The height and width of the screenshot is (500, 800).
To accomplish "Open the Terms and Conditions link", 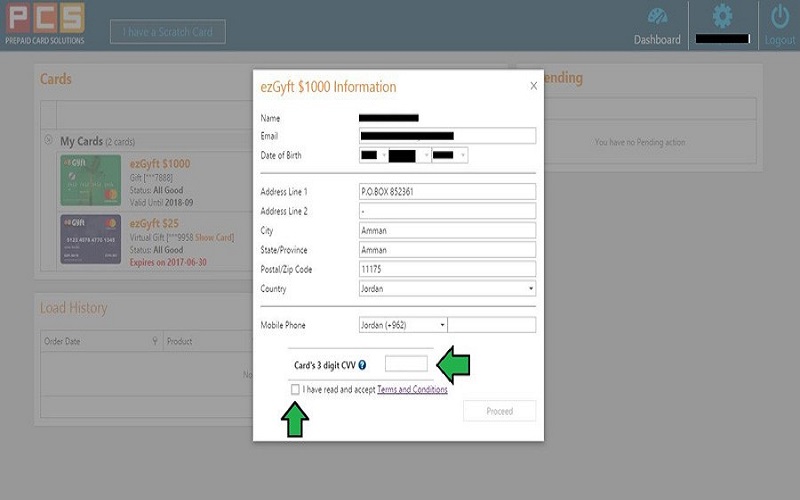I will pos(412,389).
